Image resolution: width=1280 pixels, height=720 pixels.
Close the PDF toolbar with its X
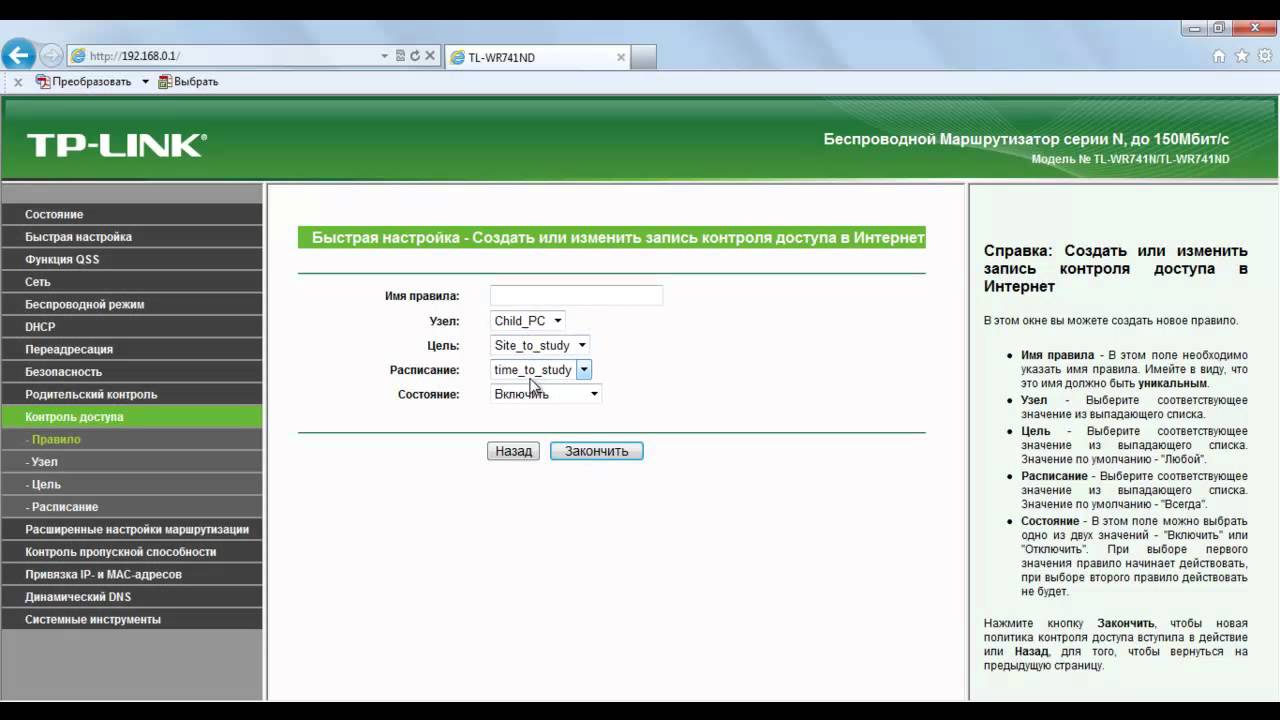pos(18,82)
